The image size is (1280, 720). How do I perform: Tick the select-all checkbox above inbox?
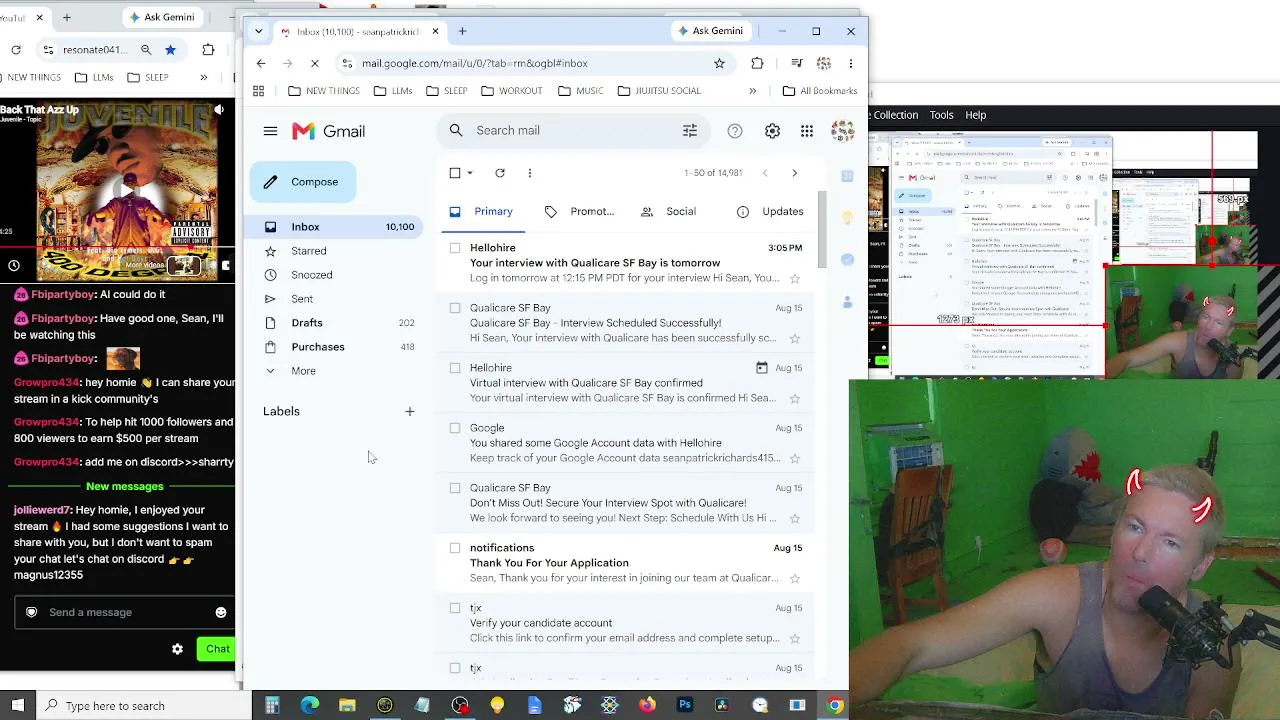click(x=455, y=173)
